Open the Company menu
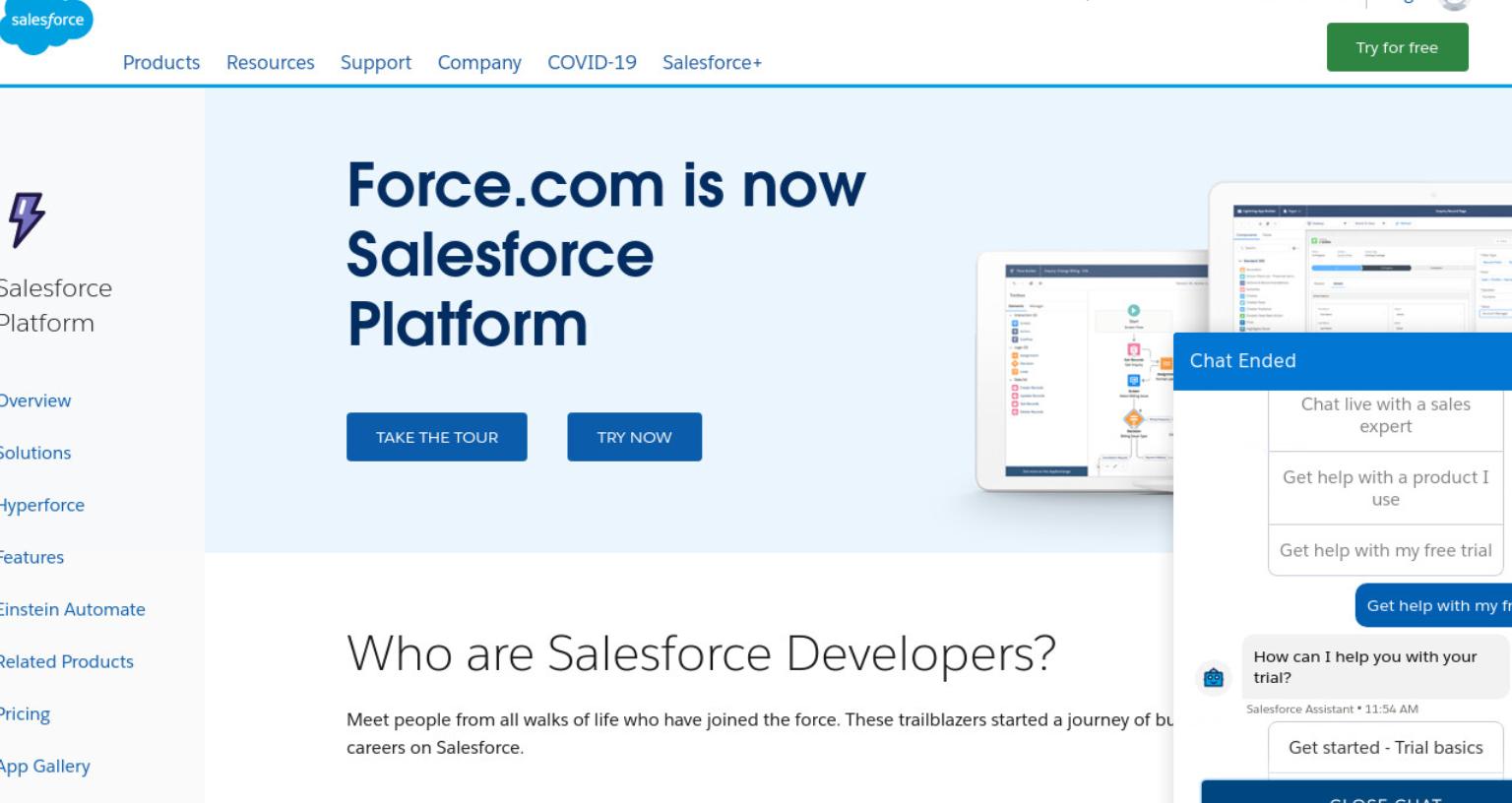 coord(479,62)
